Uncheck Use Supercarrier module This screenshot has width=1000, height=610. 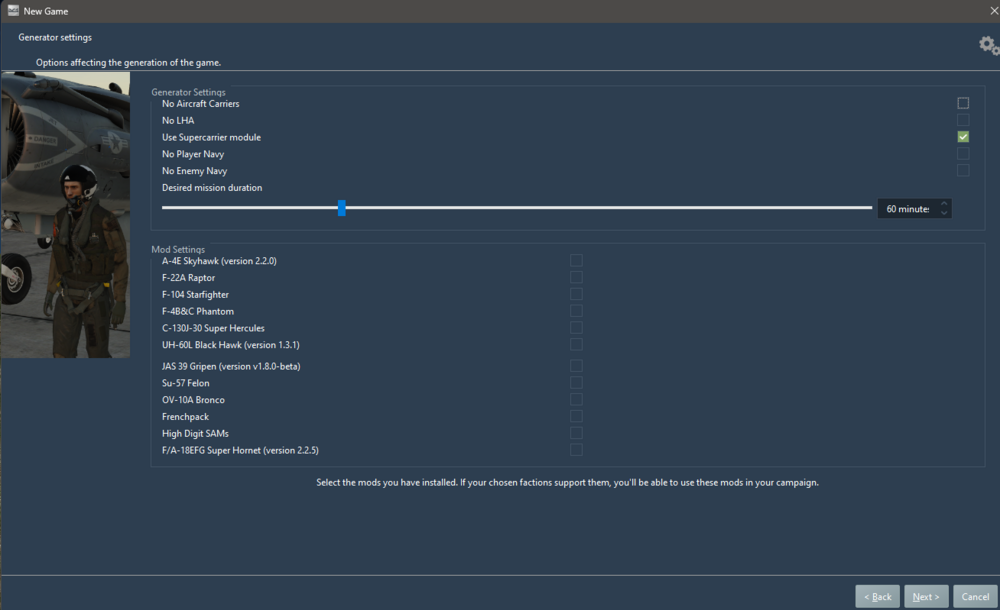[x=963, y=137]
